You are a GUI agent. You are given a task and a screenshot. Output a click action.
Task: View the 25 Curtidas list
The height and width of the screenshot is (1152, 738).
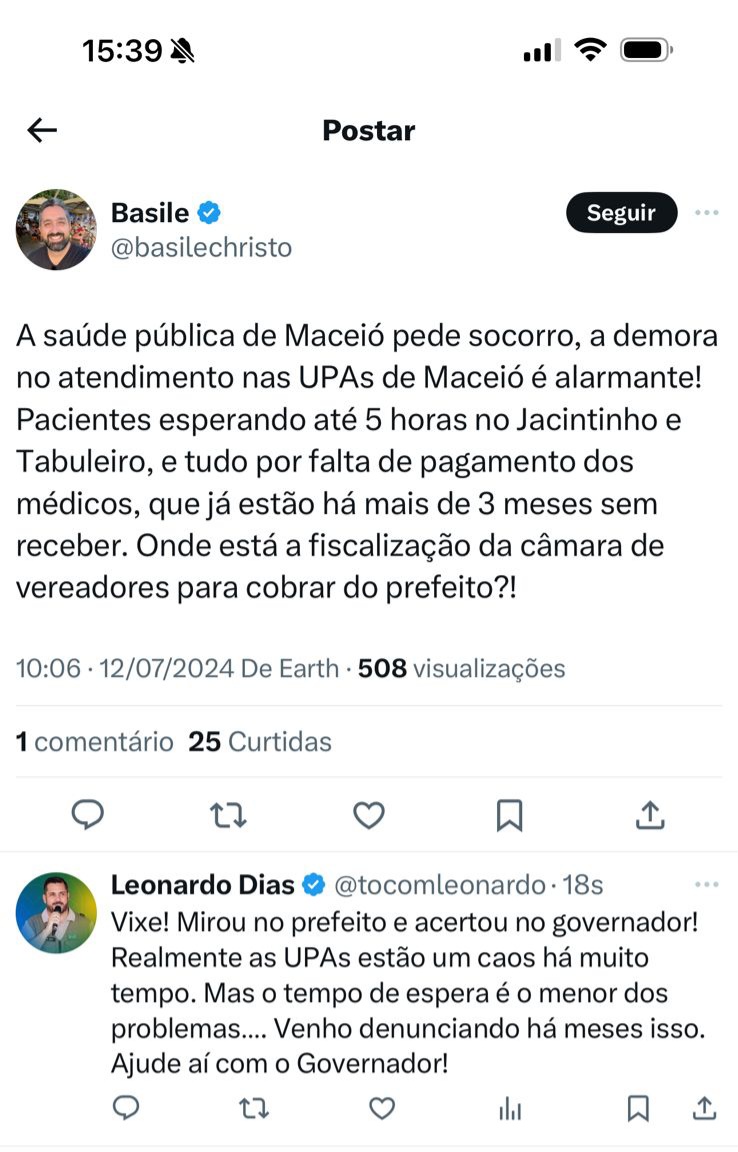261,741
